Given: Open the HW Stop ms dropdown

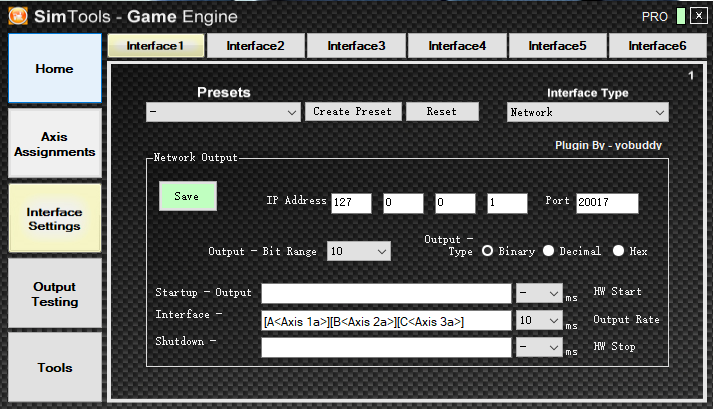Looking at the screenshot, I should click(539, 347).
